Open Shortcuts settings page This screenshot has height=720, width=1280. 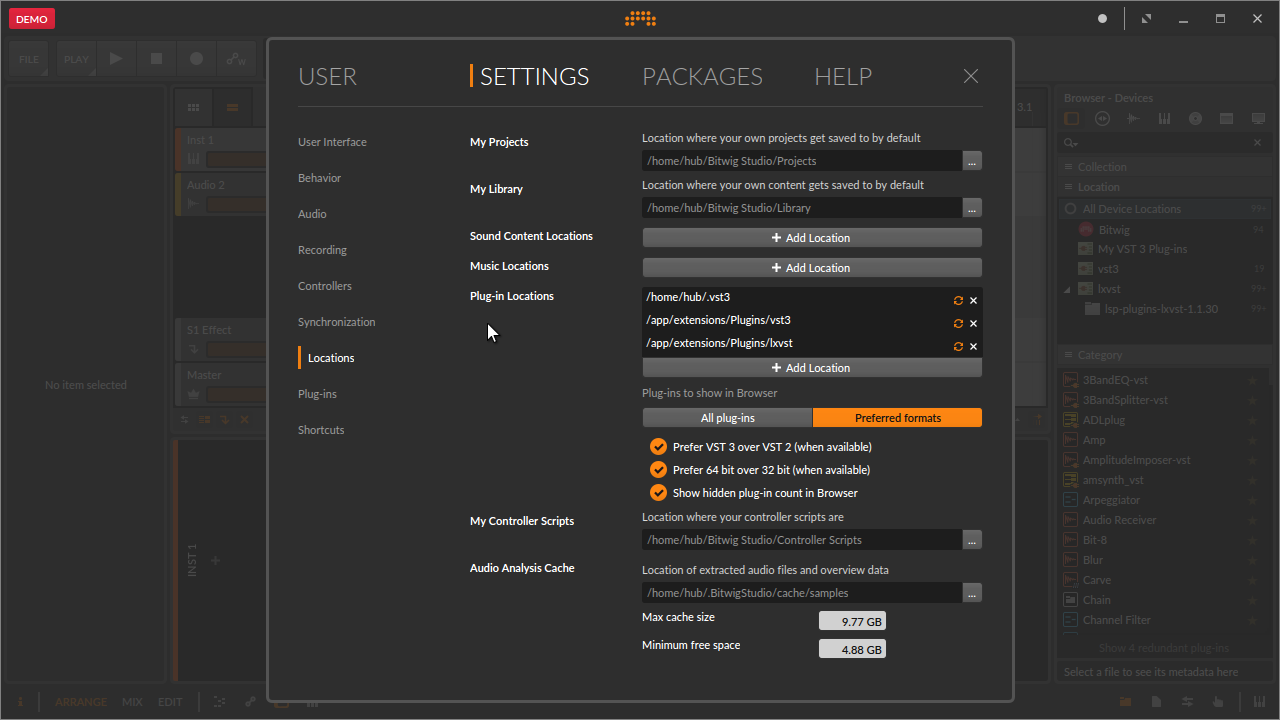[x=321, y=430]
